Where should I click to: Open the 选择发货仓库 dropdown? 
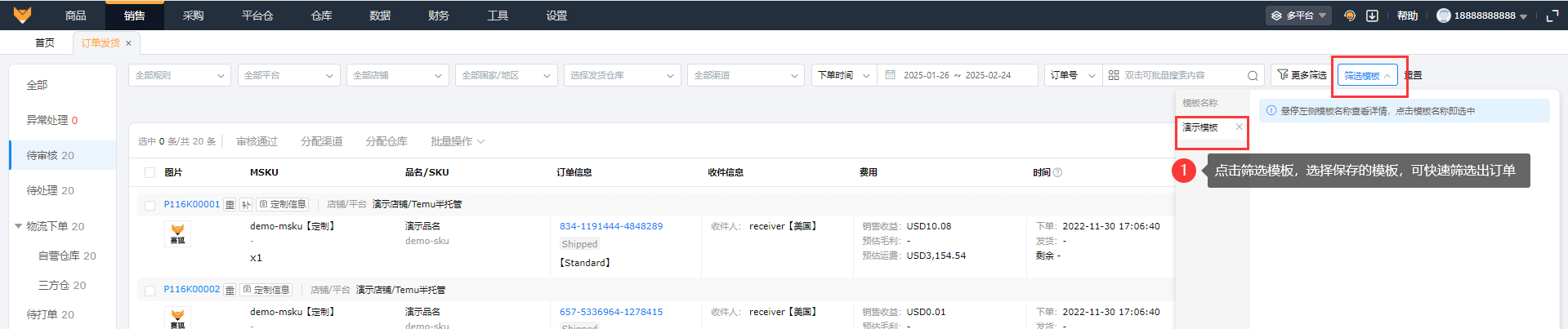623,75
